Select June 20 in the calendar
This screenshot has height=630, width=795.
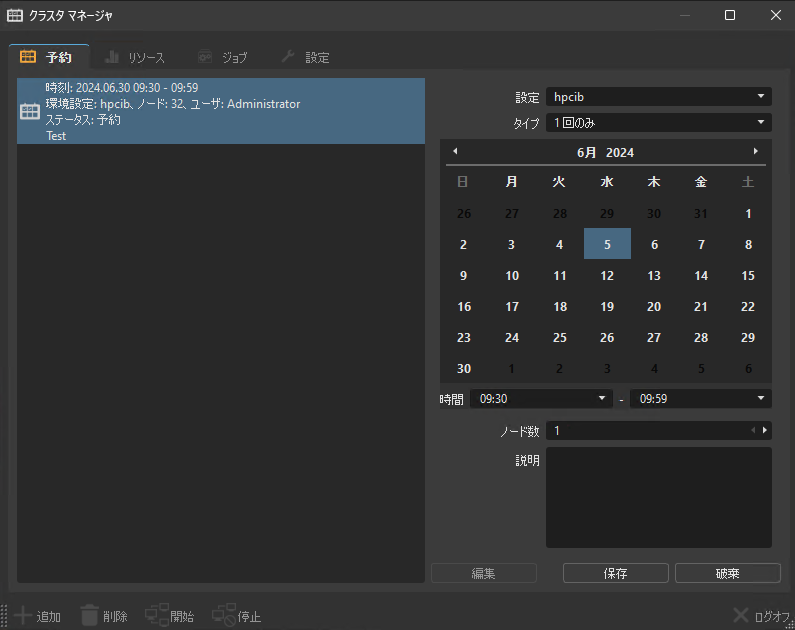pyautogui.click(x=654, y=306)
